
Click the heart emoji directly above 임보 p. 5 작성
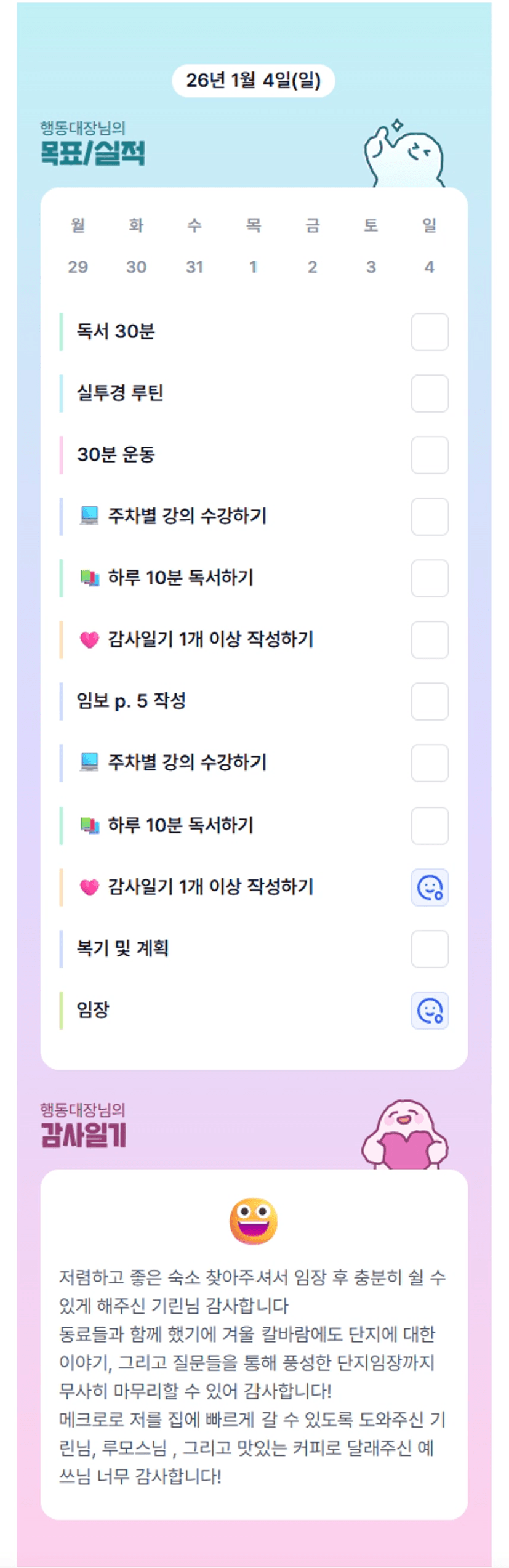click(x=89, y=639)
